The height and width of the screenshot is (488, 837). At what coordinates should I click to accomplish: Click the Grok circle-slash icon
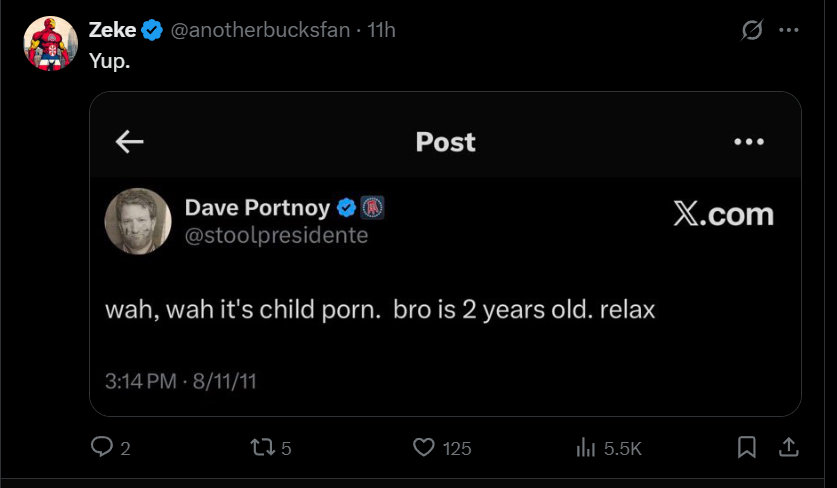click(751, 31)
